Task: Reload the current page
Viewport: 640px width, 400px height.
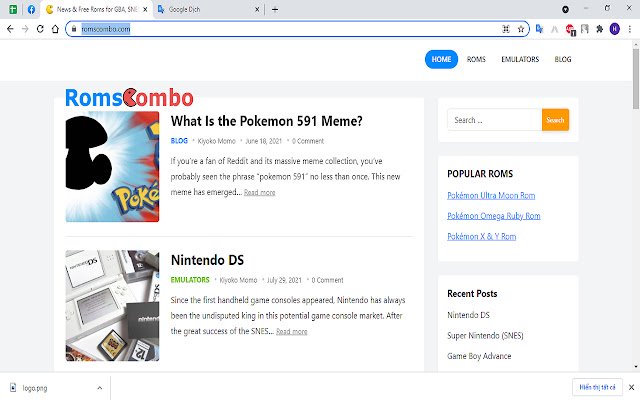Action: 40,29
